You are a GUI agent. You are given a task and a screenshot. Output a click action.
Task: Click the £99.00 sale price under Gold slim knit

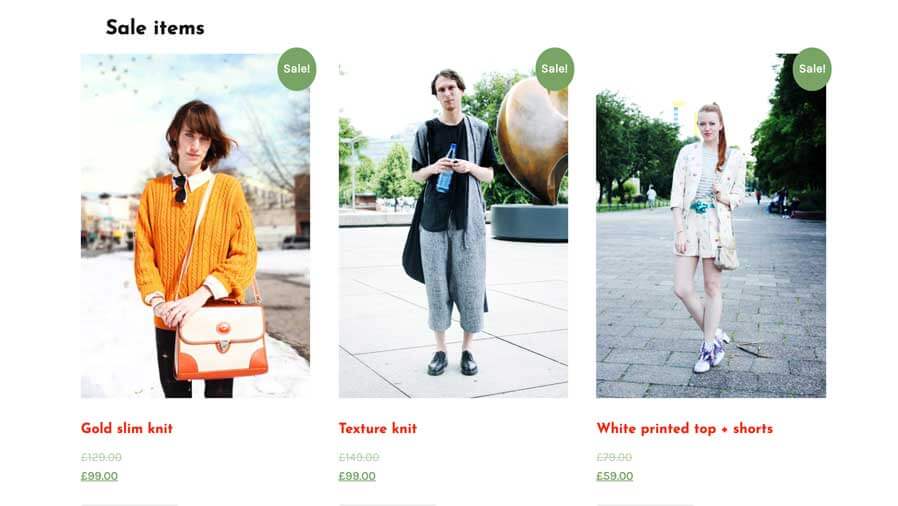click(x=99, y=476)
